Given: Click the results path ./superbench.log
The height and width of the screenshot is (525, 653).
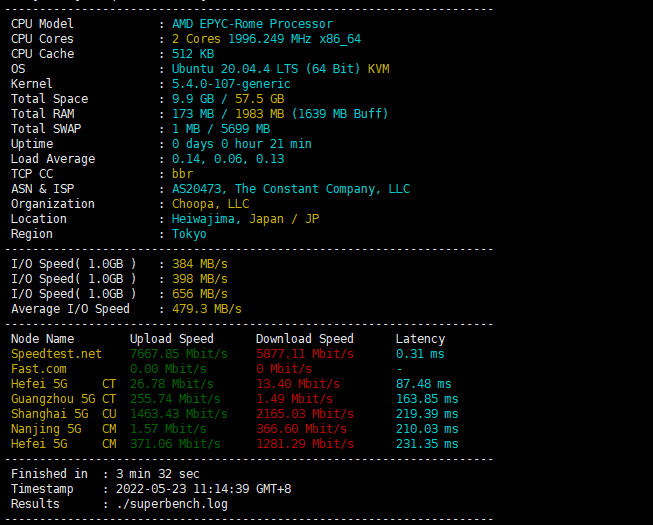Looking at the screenshot, I should [172, 503].
